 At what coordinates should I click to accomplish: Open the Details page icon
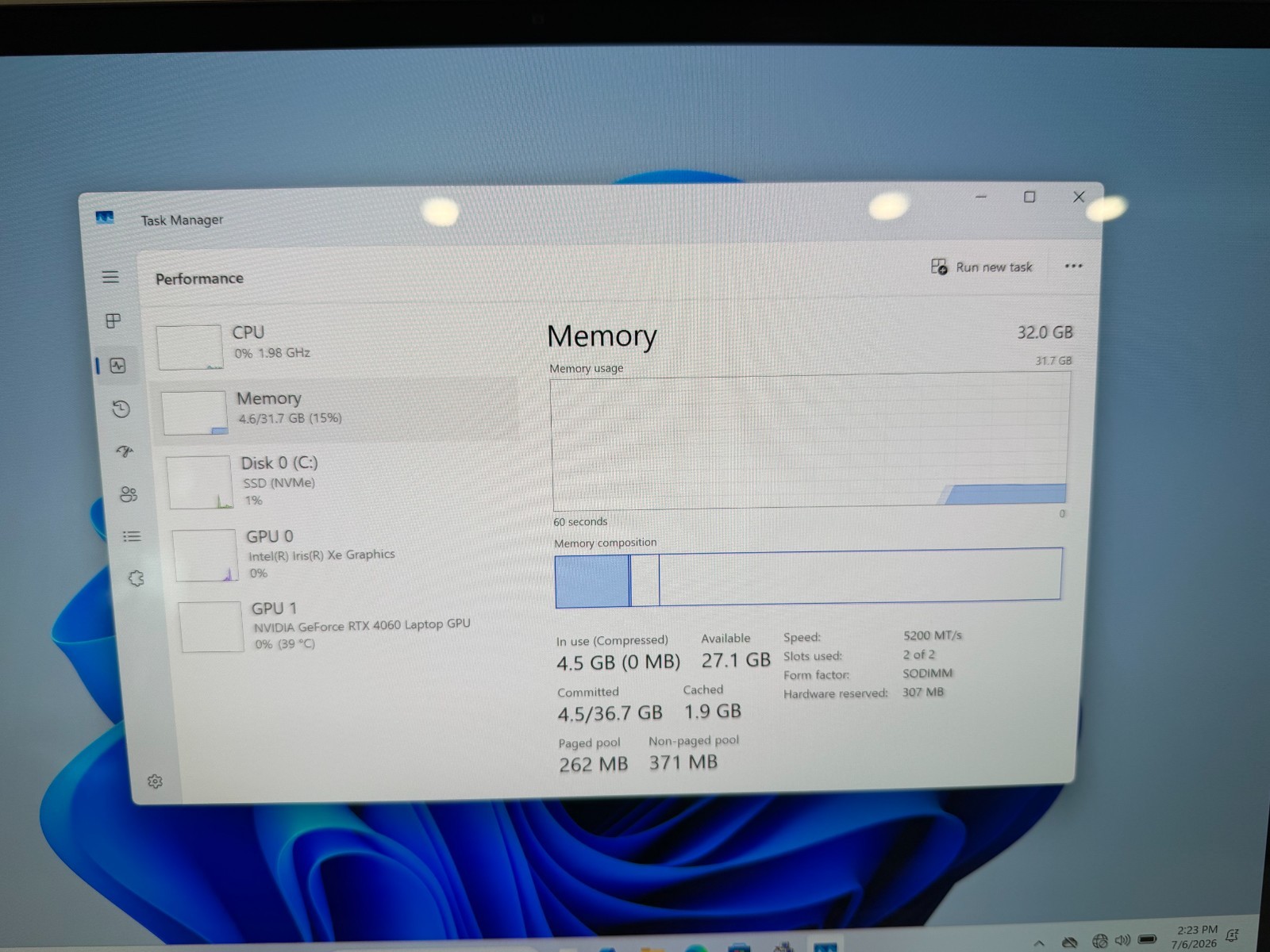[x=132, y=536]
